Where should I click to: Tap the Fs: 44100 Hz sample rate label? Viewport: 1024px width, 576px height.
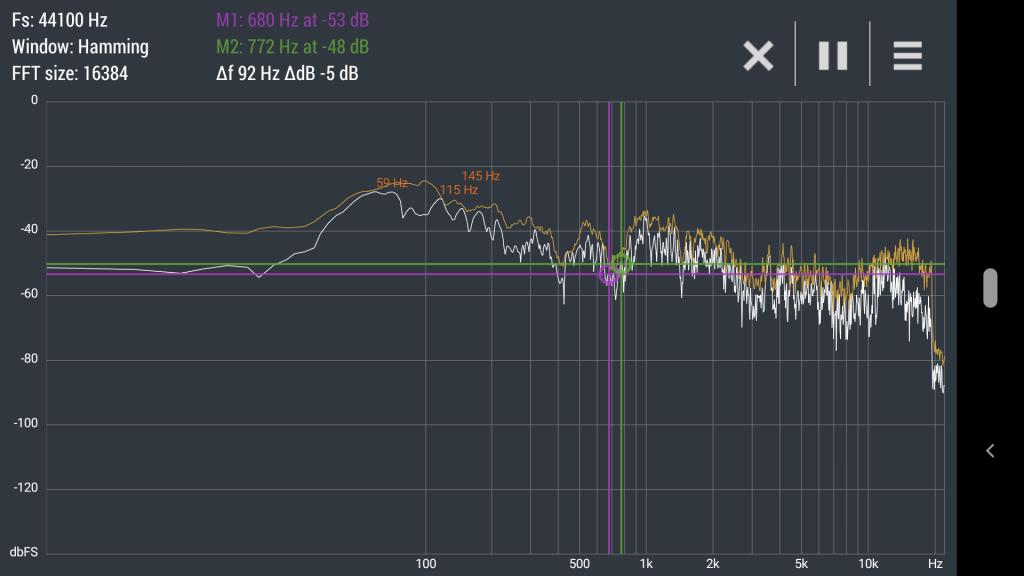[x=59, y=20]
